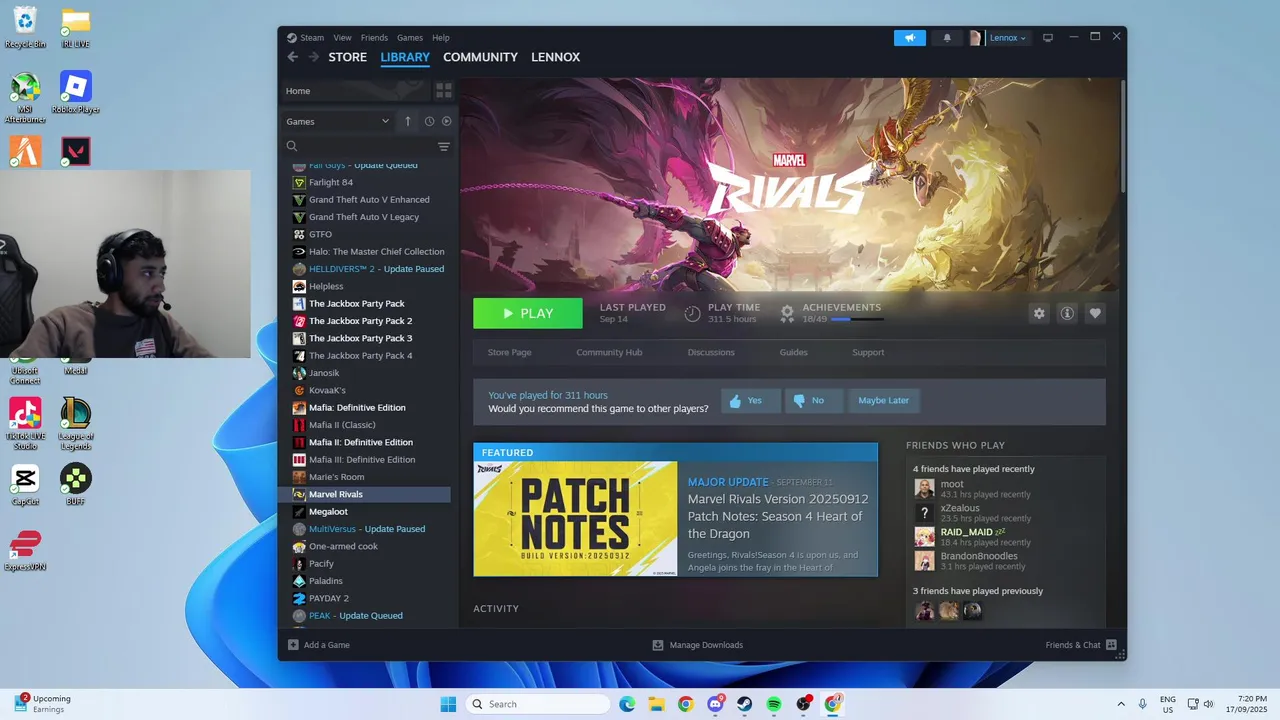
Task: Click the taskbar Search box
Action: pyautogui.click(x=538, y=704)
